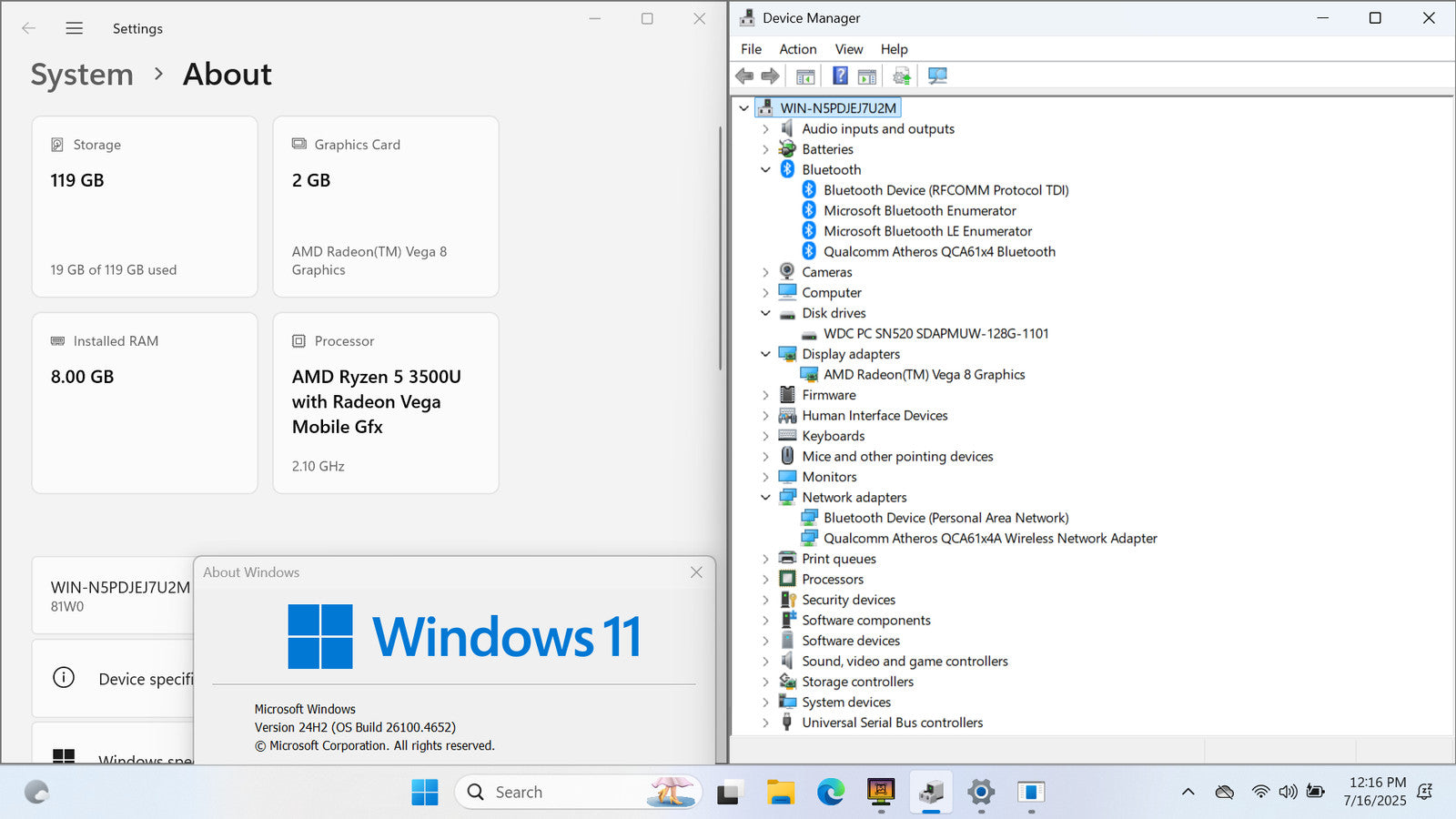The width and height of the screenshot is (1456, 819).
Task: Collapse the Display adapters category
Action: [765, 354]
